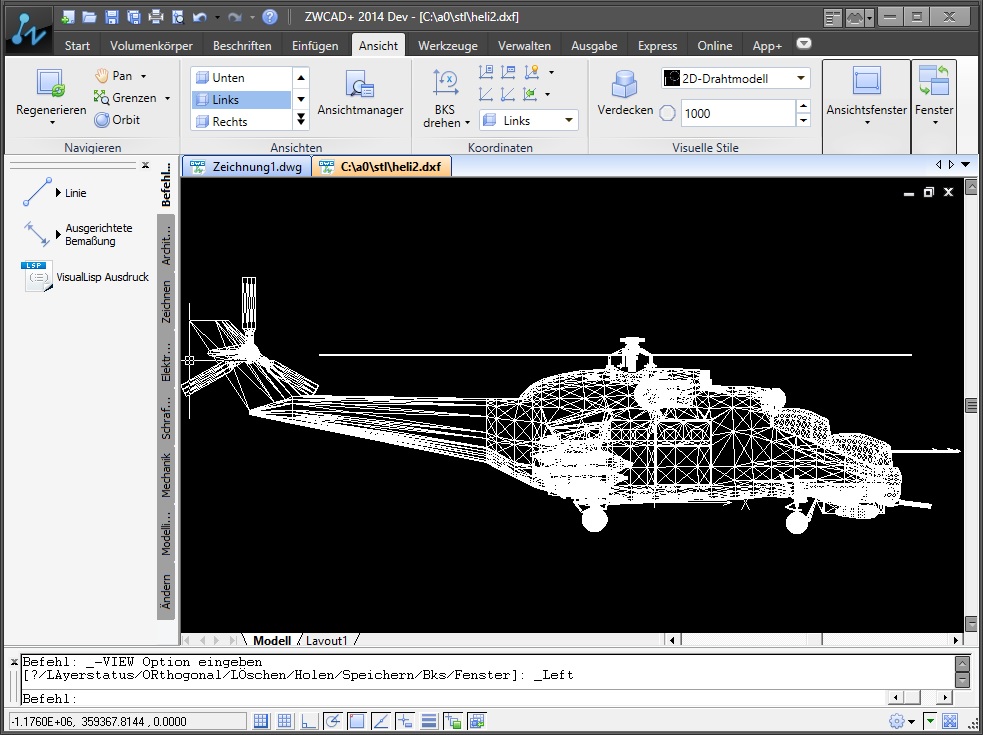
Task: Click the Ansichtsfenster viewport icon
Action: 866,82
